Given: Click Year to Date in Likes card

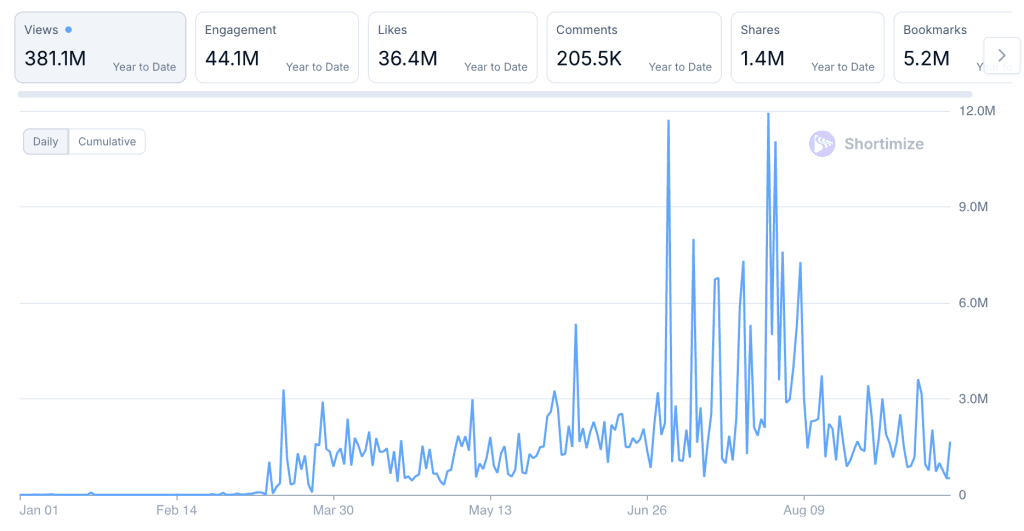Looking at the screenshot, I should tap(495, 67).
